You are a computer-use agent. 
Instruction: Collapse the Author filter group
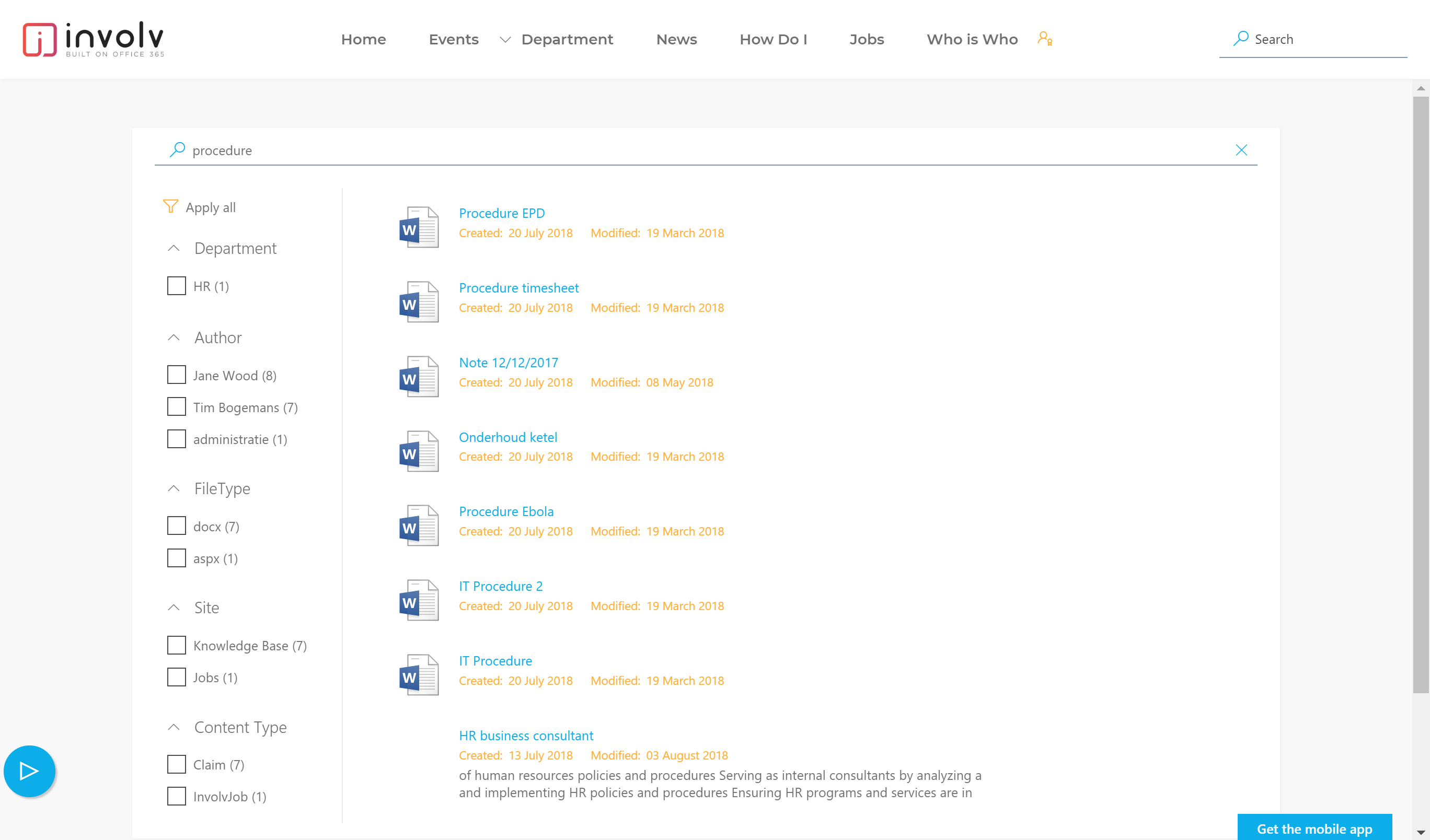174,337
